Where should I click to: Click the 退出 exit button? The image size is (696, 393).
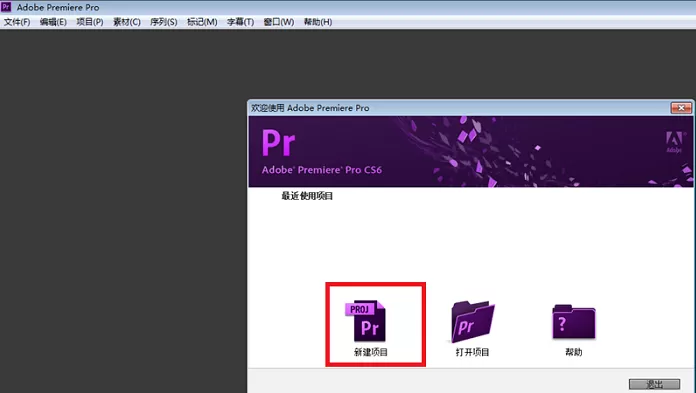(x=654, y=384)
